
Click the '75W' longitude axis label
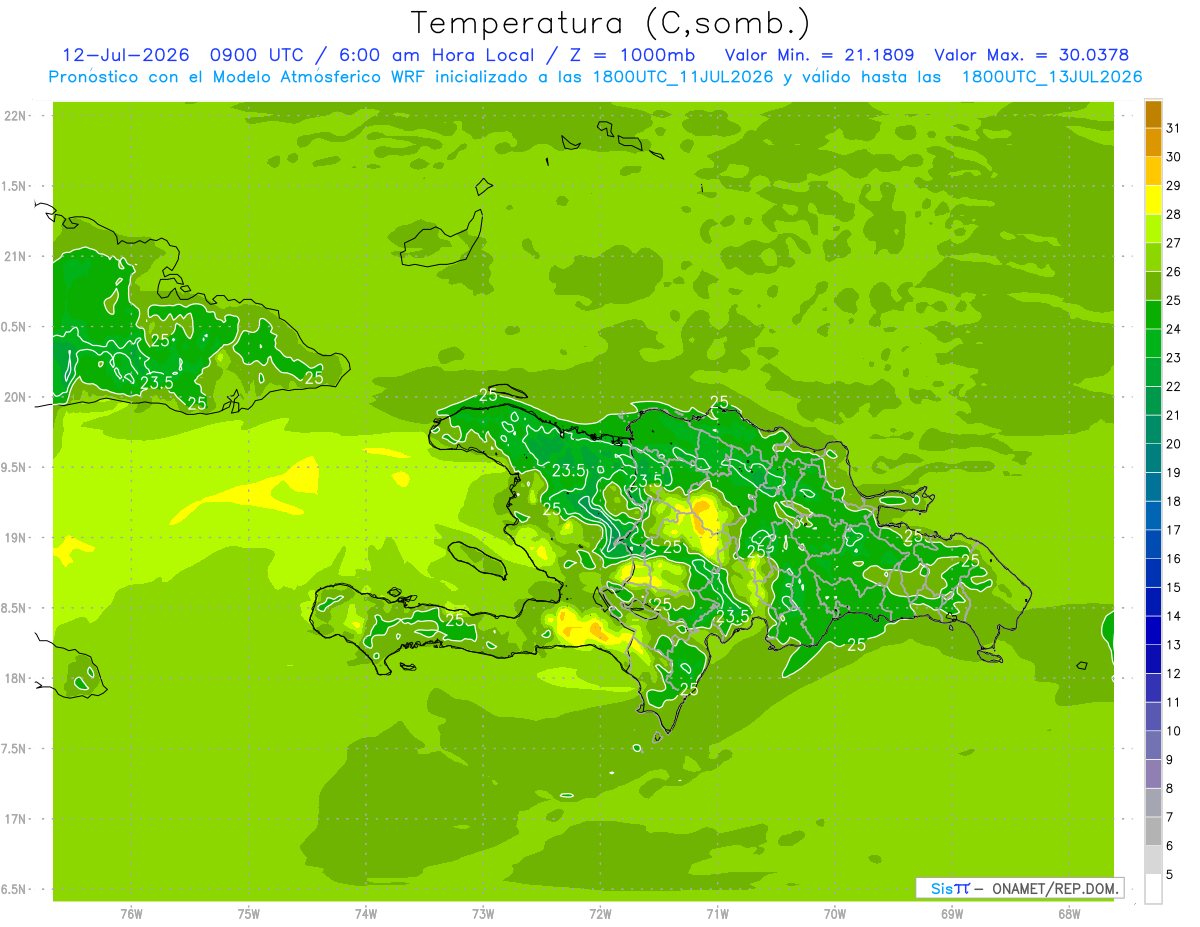pyautogui.click(x=249, y=914)
